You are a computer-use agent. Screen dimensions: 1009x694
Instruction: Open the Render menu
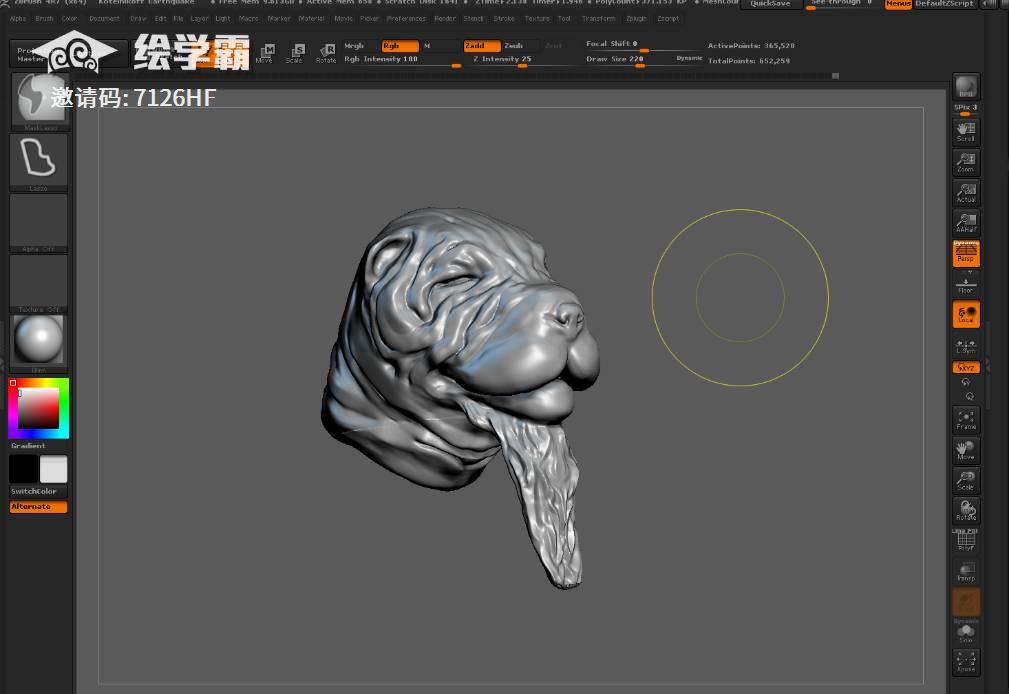(x=445, y=19)
